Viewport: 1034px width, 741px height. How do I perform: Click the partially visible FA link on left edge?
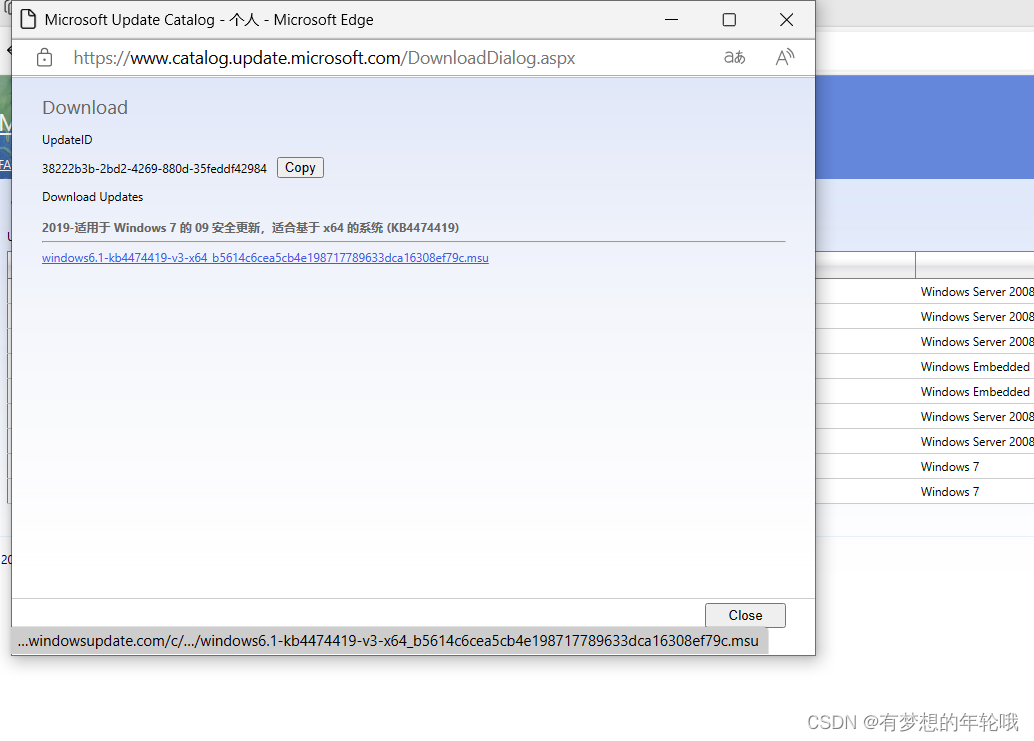6,164
